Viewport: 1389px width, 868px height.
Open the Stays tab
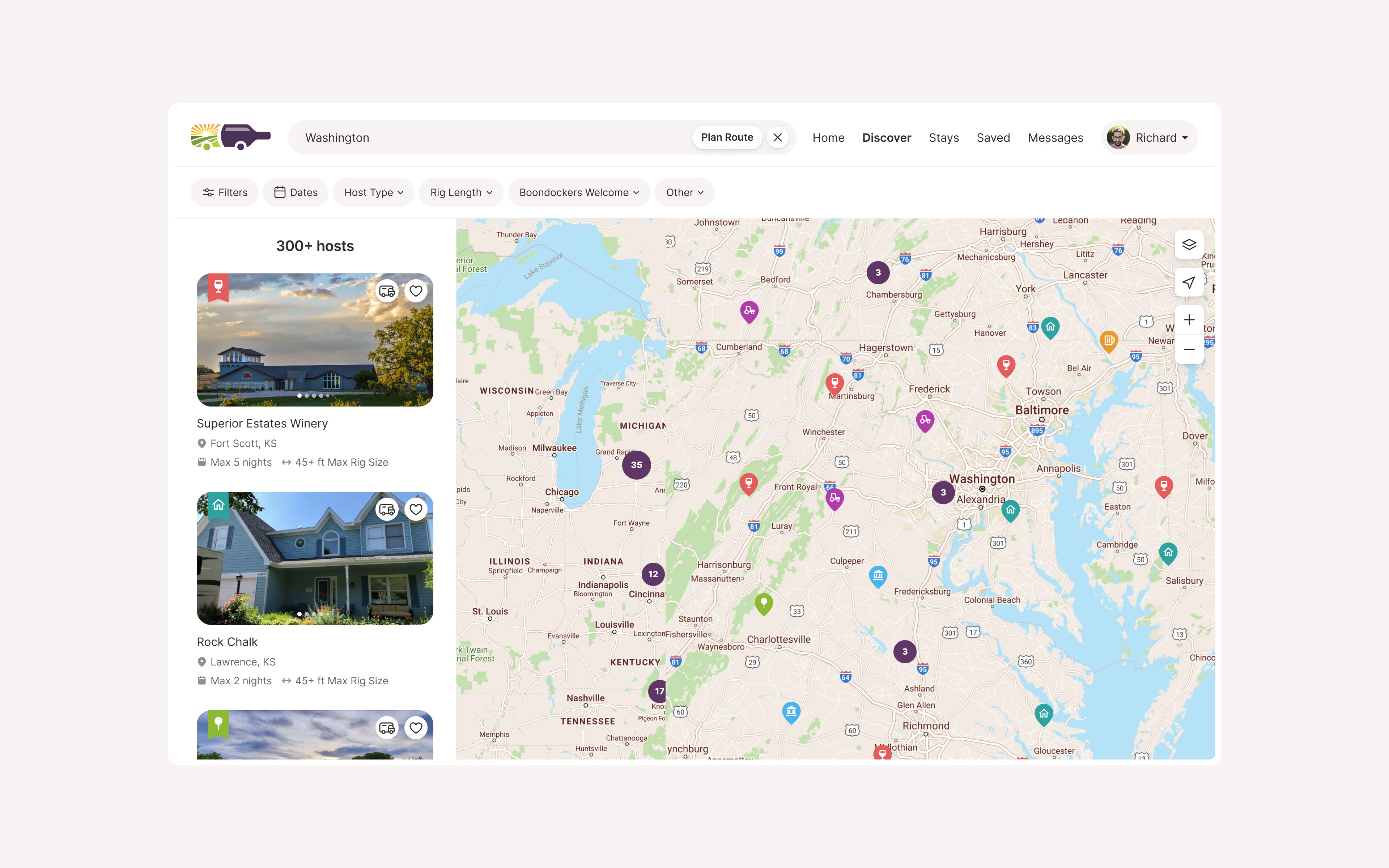point(944,138)
